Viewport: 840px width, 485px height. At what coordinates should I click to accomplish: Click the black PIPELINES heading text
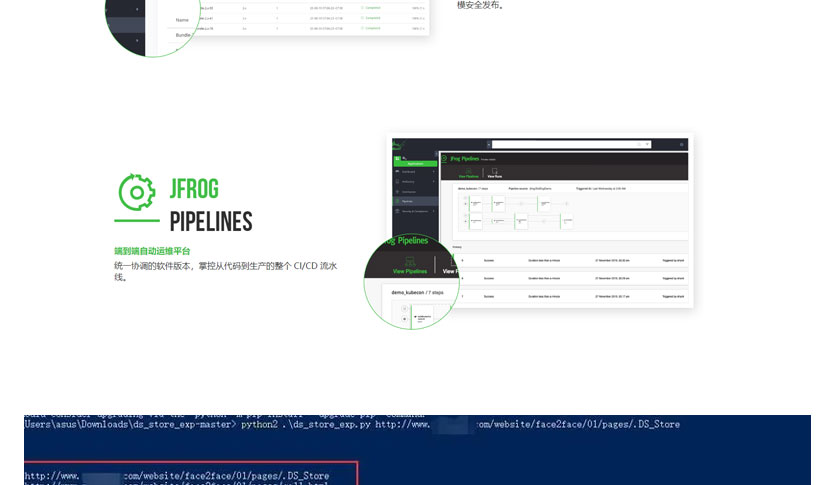(x=211, y=222)
